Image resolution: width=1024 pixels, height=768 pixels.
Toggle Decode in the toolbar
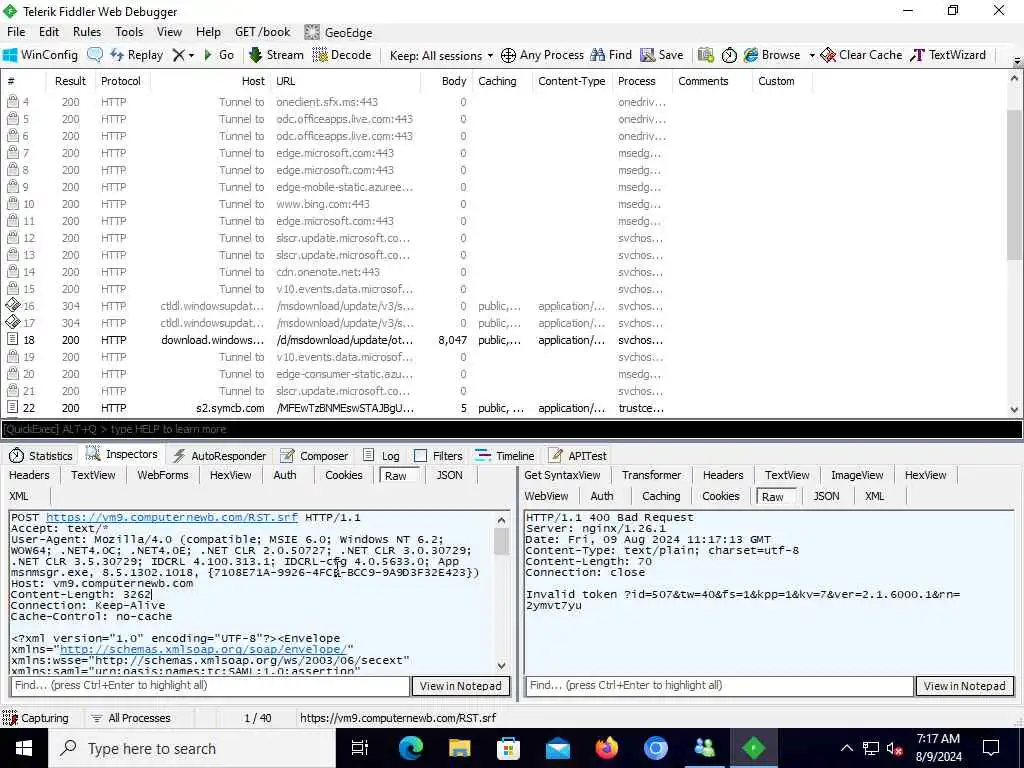[x=342, y=56]
